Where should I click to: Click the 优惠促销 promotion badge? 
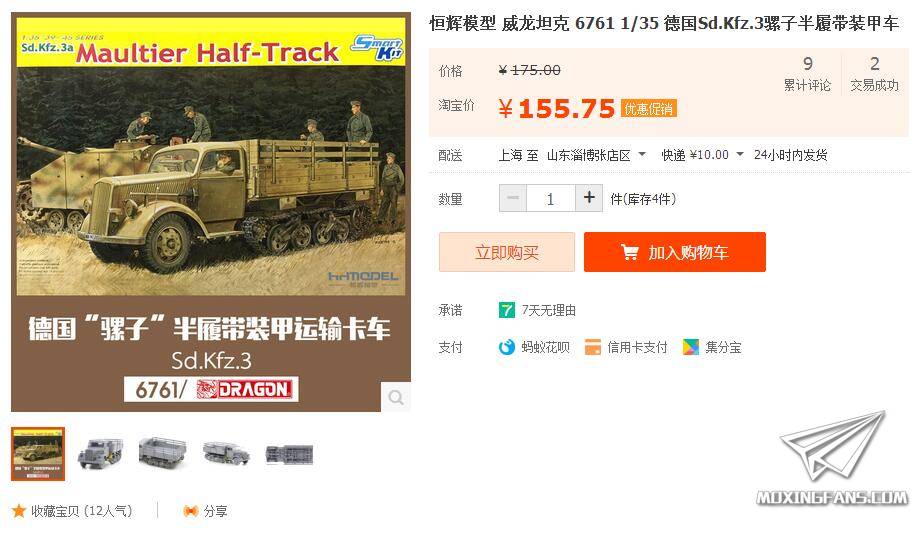(x=649, y=108)
